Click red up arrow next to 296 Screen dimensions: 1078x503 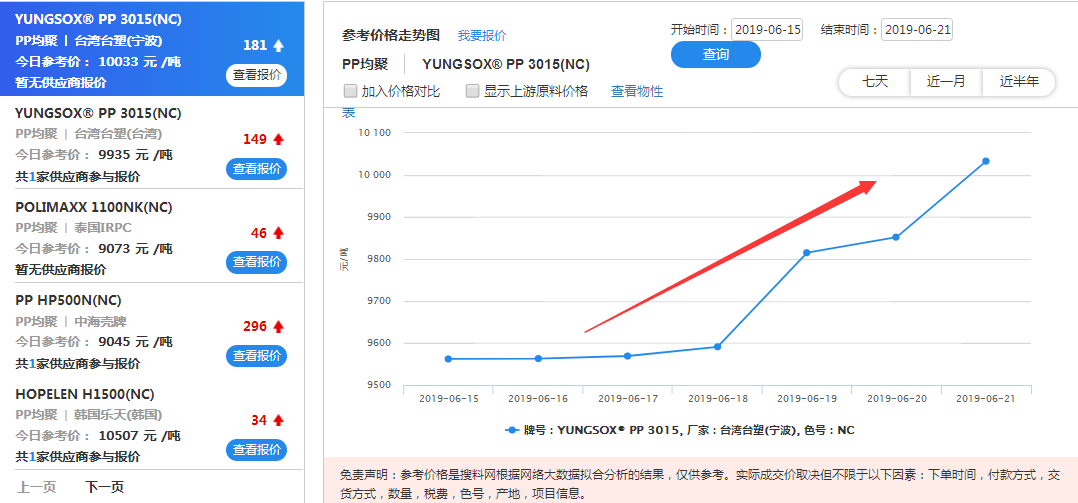click(x=278, y=326)
